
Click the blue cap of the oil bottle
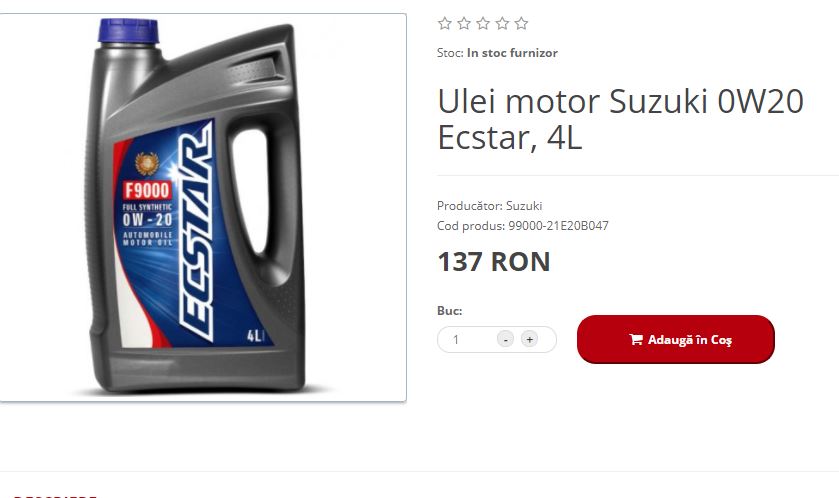pos(128,31)
